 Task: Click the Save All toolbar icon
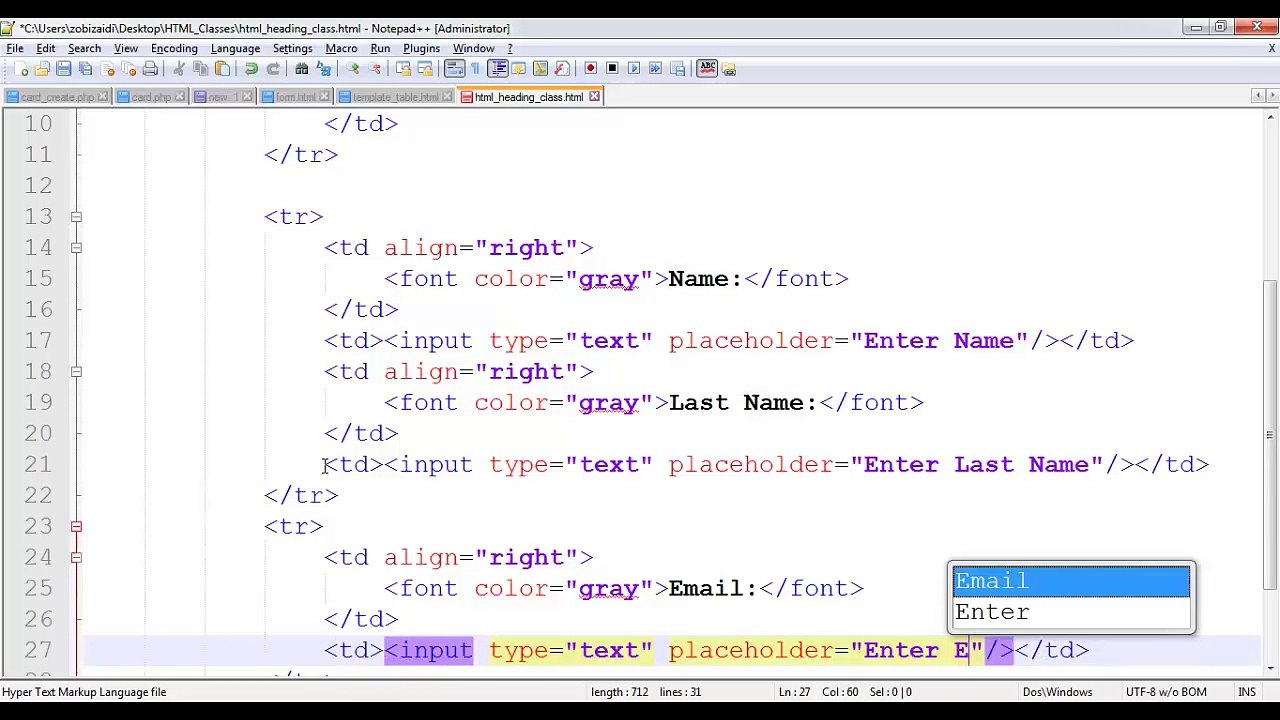[86, 69]
